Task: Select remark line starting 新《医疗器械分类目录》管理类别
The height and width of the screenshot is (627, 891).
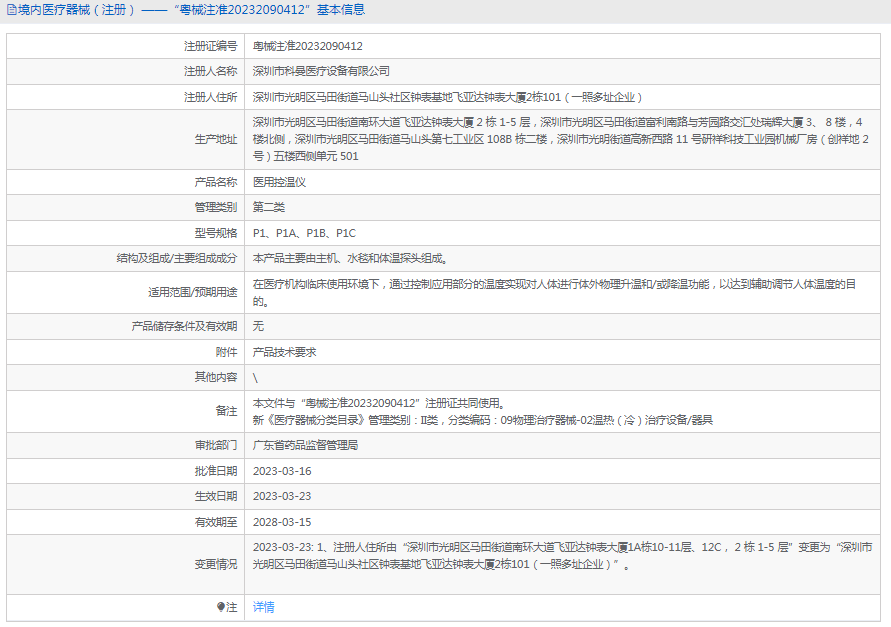Action: tap(482, 420)
